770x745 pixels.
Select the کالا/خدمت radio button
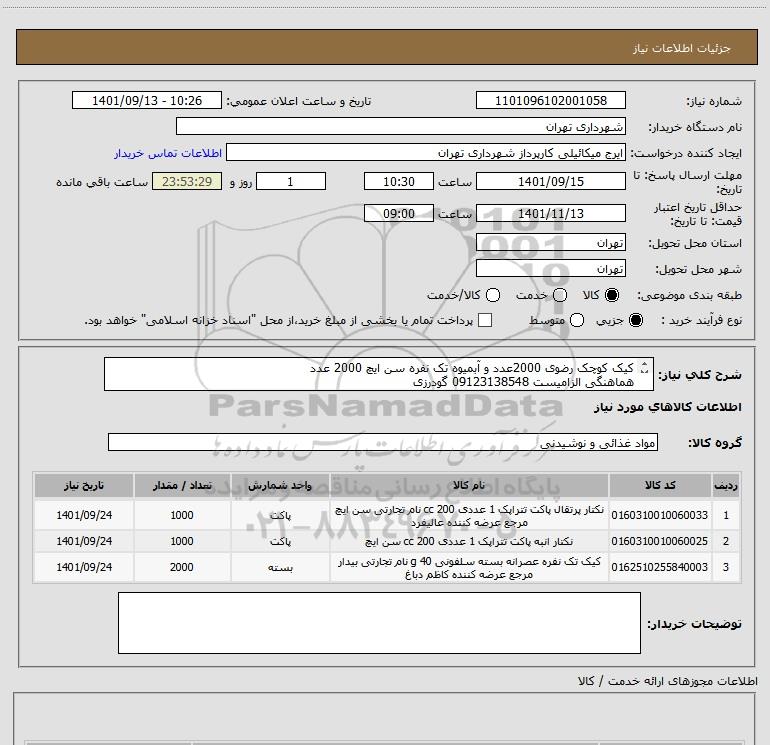pos(493,295)
